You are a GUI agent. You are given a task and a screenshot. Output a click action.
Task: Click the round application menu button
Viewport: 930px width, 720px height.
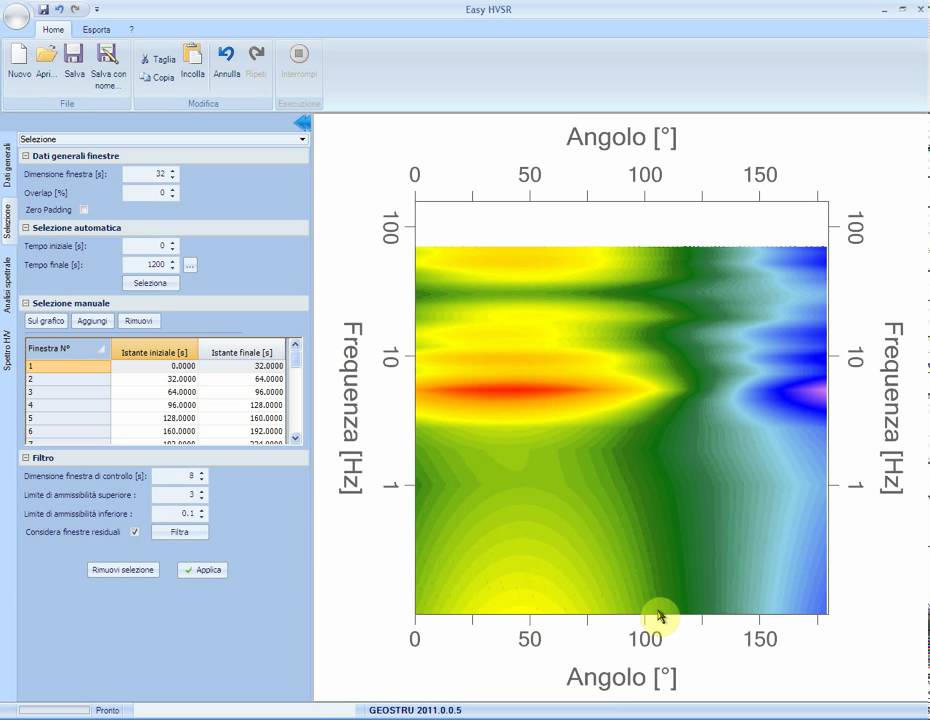[x=16, y=16]
